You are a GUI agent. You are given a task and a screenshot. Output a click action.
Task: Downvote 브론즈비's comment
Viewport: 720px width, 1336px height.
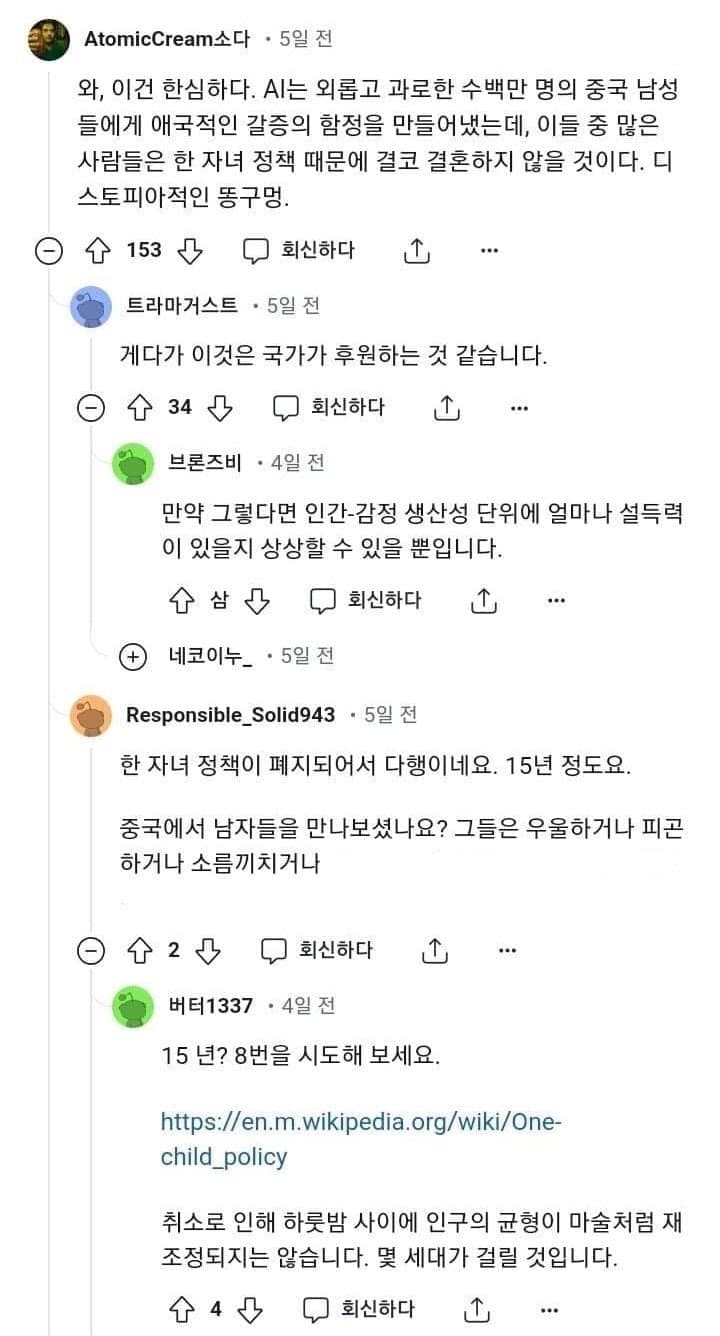258,600
